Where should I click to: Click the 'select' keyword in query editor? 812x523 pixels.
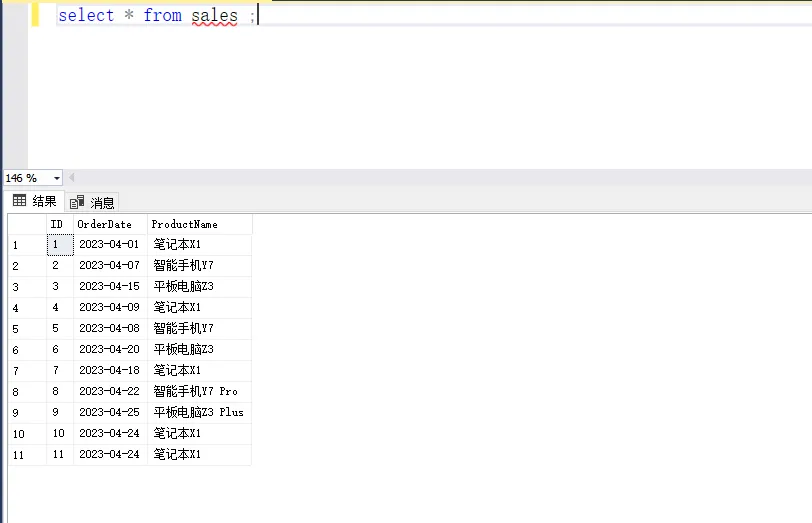(86, 15)
